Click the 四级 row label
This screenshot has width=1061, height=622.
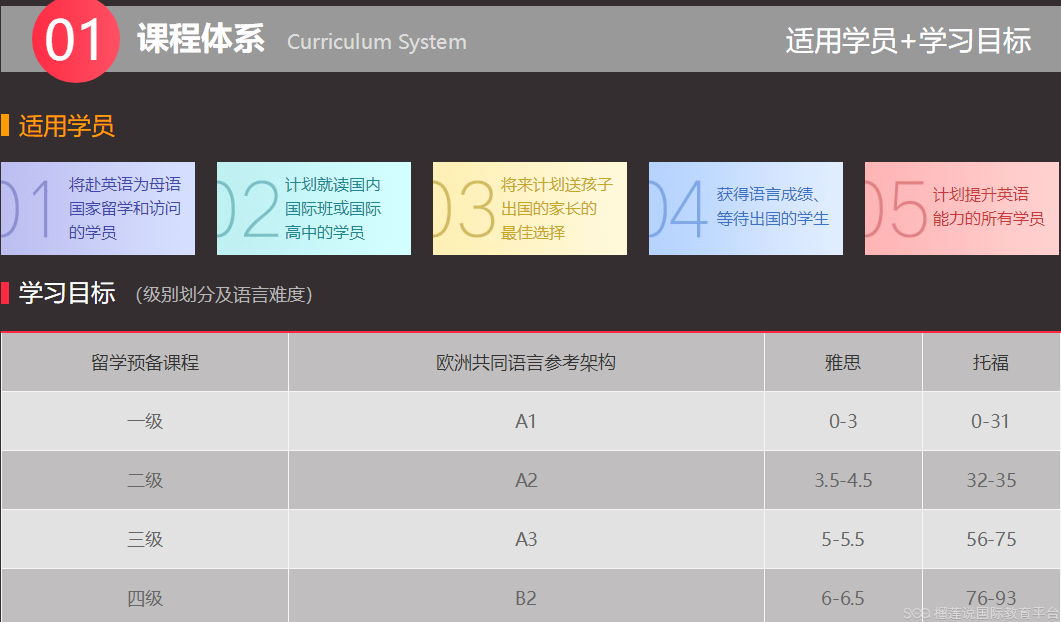coord(145,598)
